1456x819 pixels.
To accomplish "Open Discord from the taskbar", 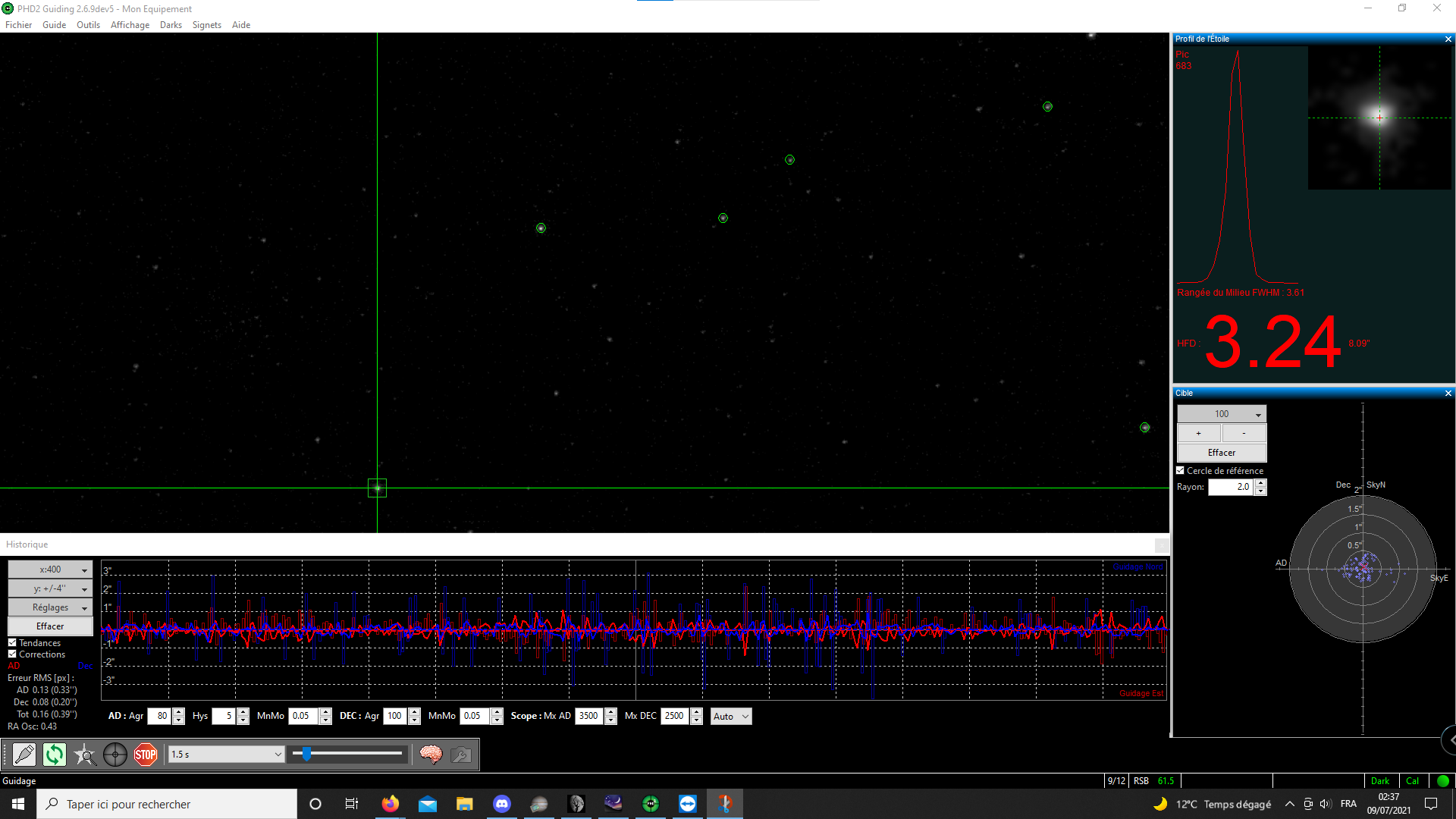I will point(502,804).
